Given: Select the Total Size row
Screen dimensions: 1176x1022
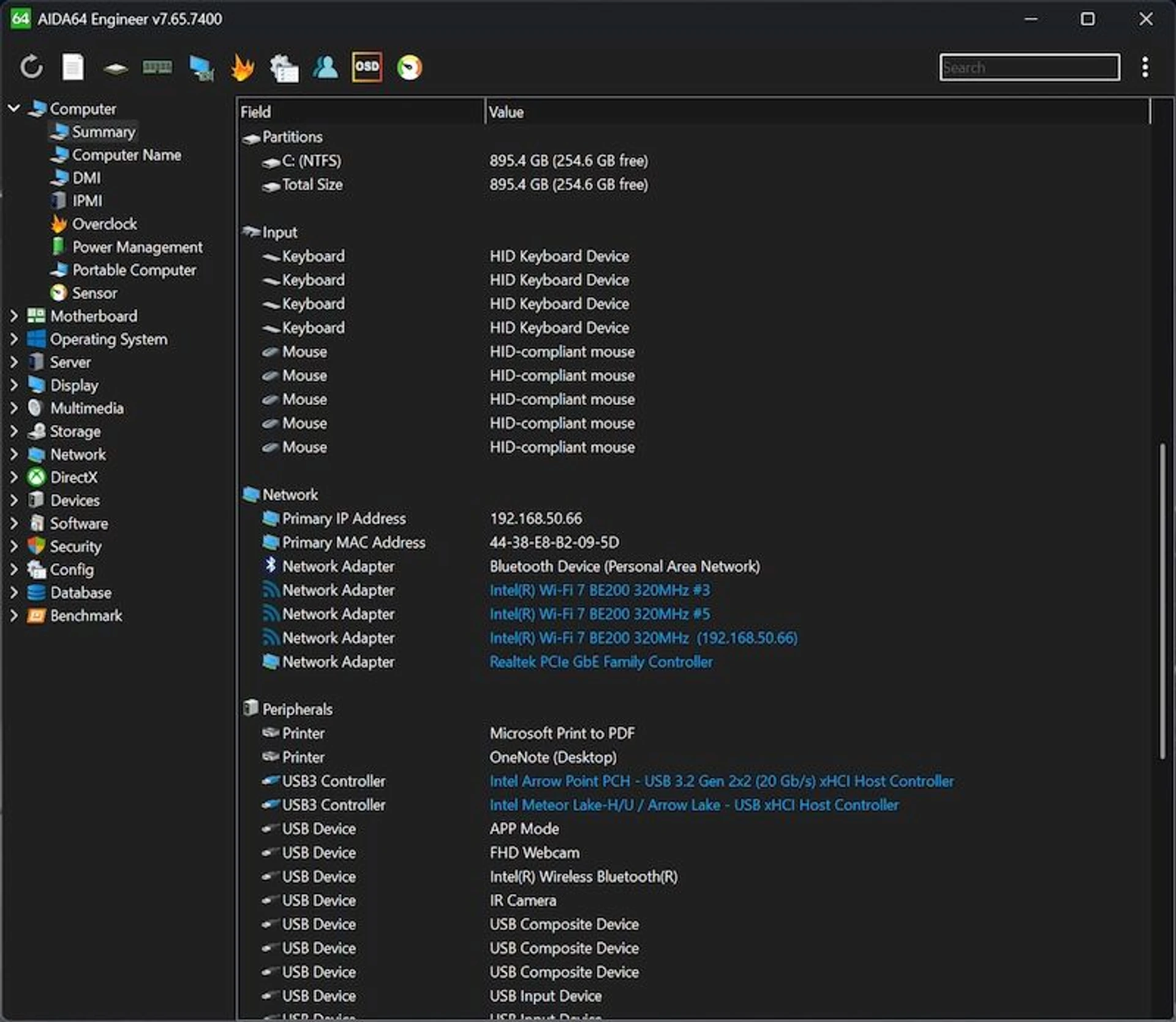Looking at the screenshot, I should (x=693, y=184).
